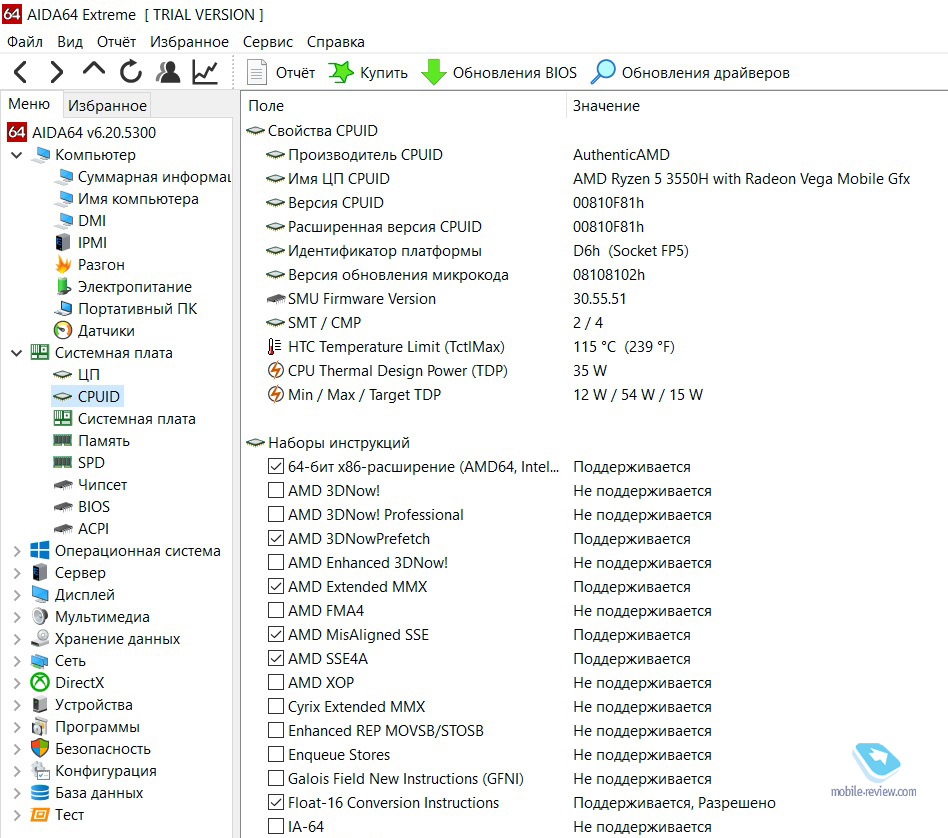Click the Наборы инструкций group header
948x838 pixels.
point(328,443)
